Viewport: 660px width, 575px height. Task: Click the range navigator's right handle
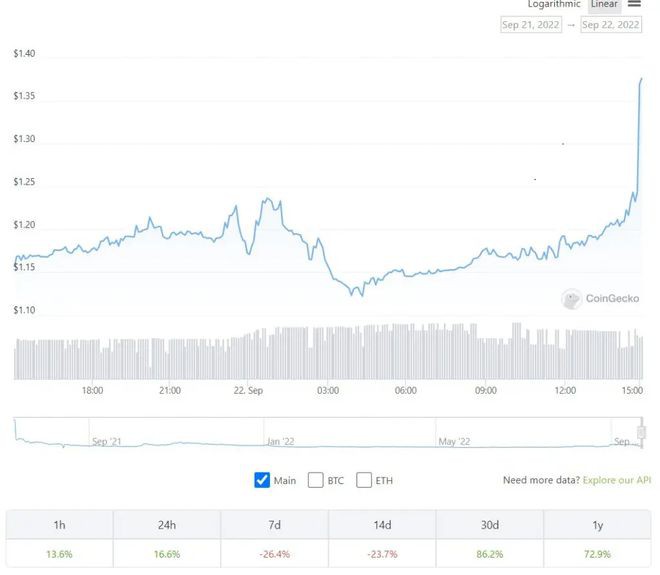pos(642,432)
